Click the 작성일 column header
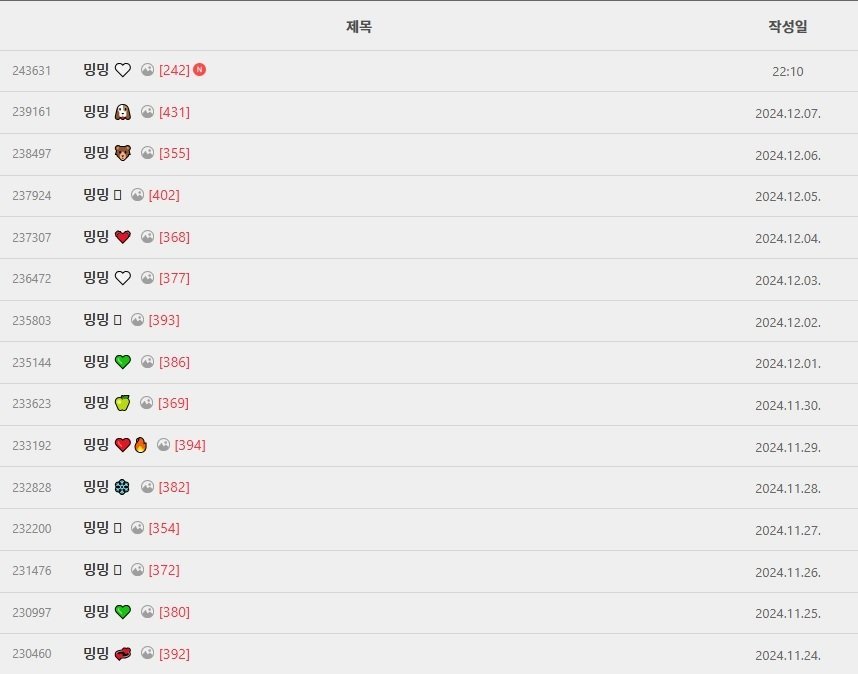The width and height of the screenshot is (858, 674). click(x=788, y=26)
